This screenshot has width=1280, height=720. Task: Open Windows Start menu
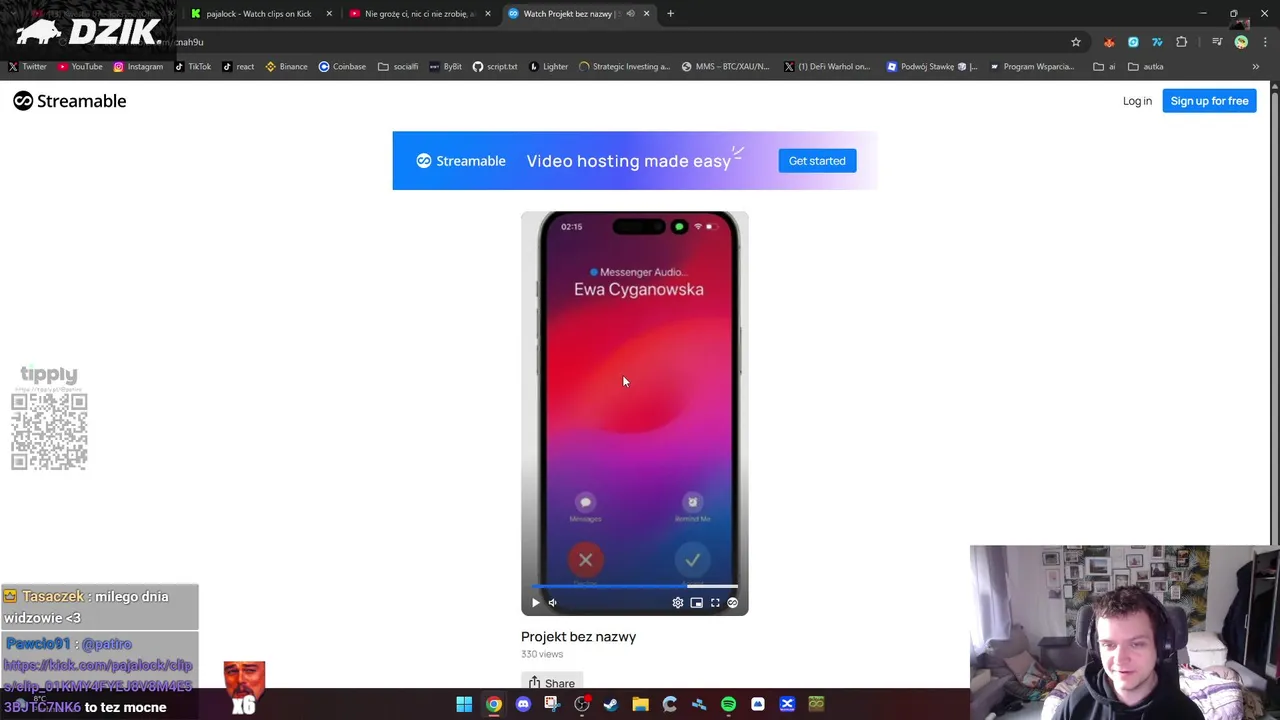(x=464, y=704)
